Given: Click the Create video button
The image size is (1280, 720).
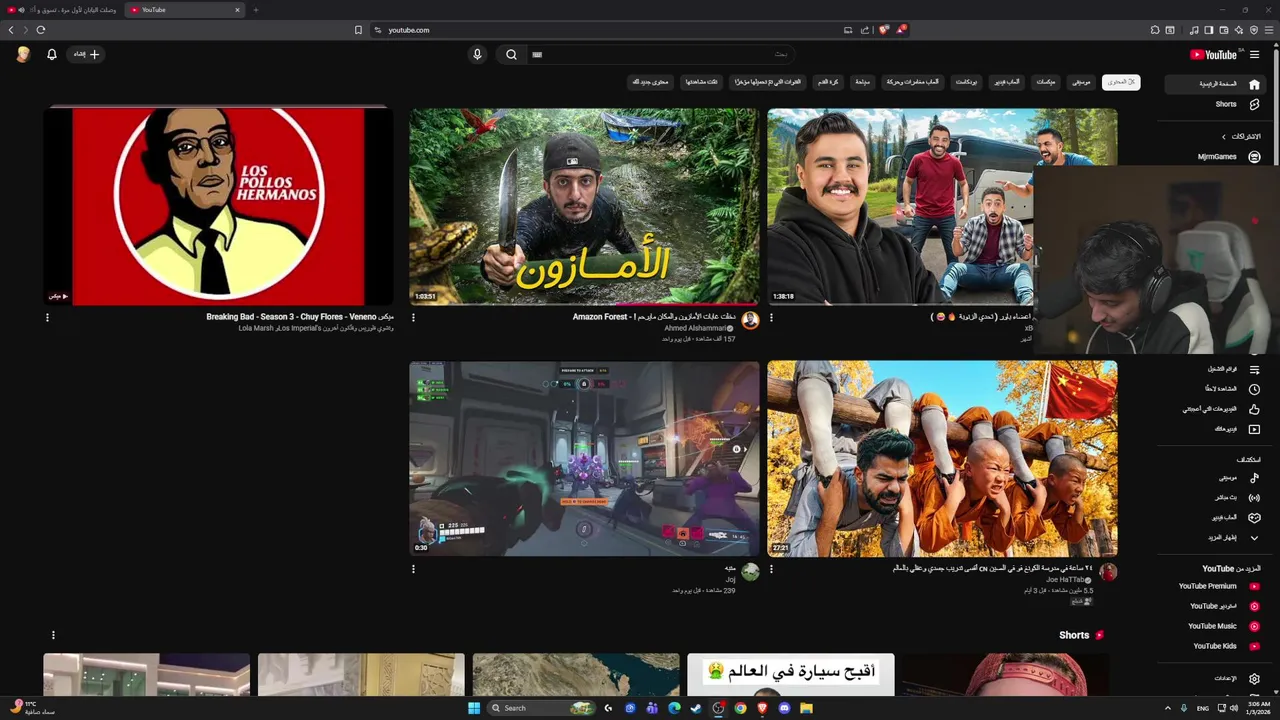Looking at the screenshot, I should click(x=86, y=55).
